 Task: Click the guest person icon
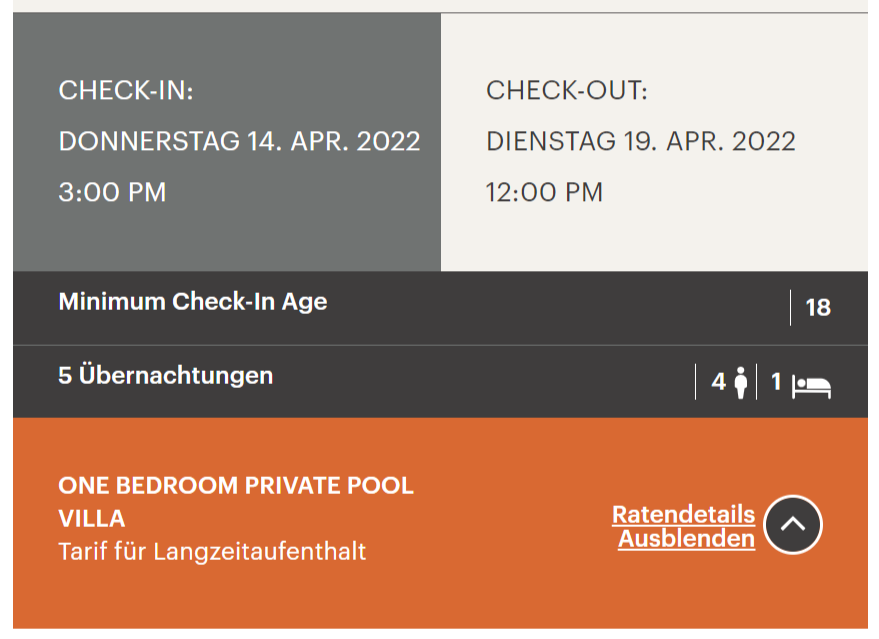click(x=741, y=383)
